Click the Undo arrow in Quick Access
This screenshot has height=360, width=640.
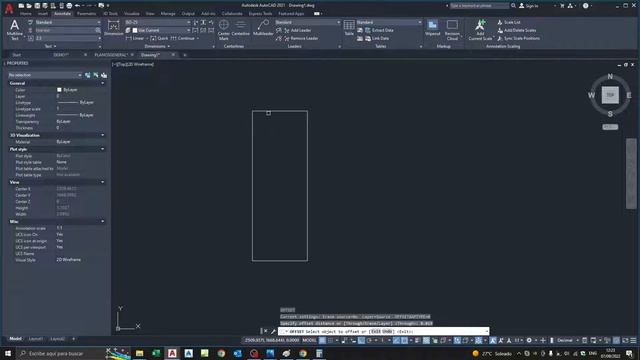[x=77, y=6]
